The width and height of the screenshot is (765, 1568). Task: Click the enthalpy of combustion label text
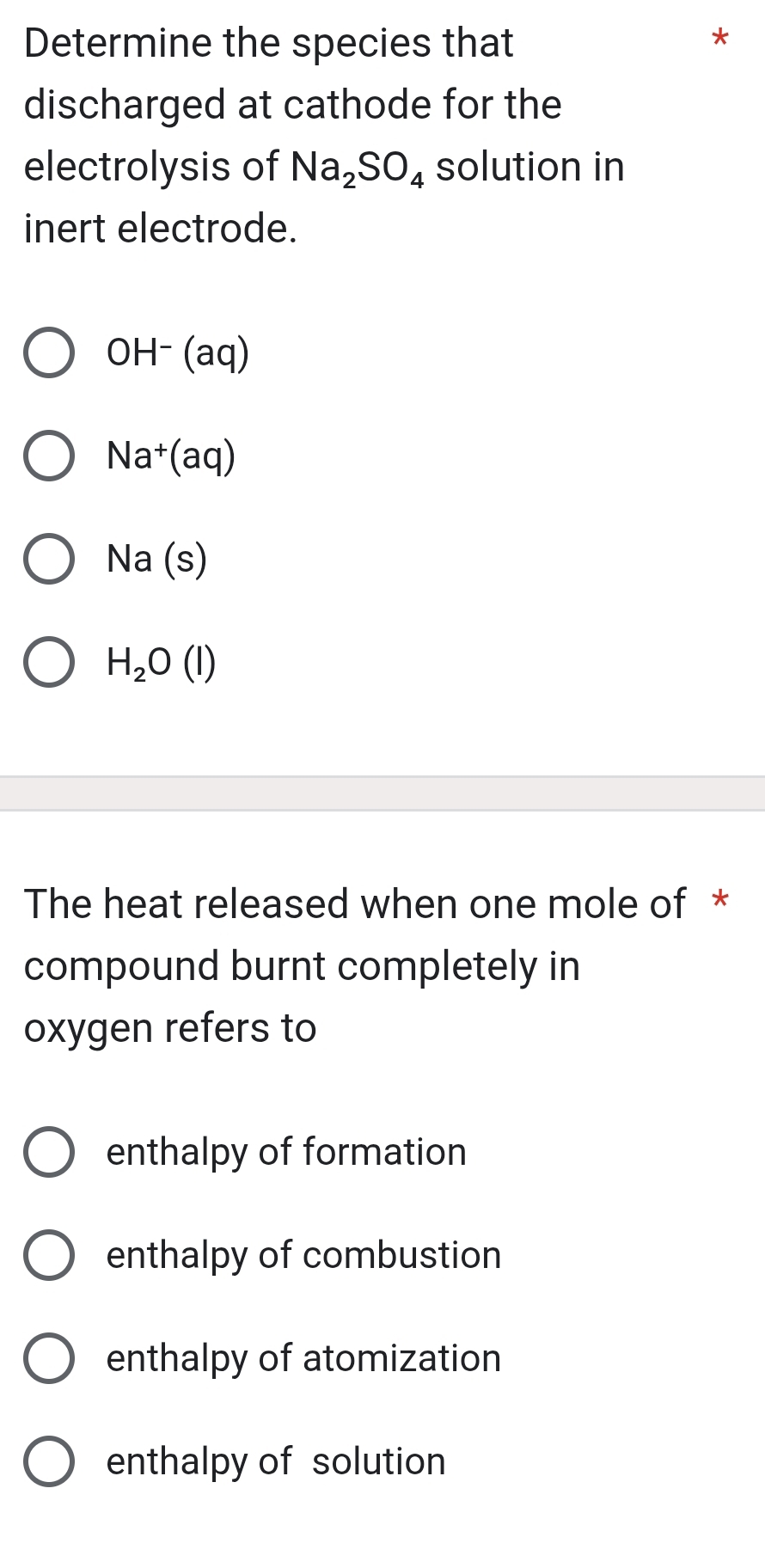(303, 1256)
